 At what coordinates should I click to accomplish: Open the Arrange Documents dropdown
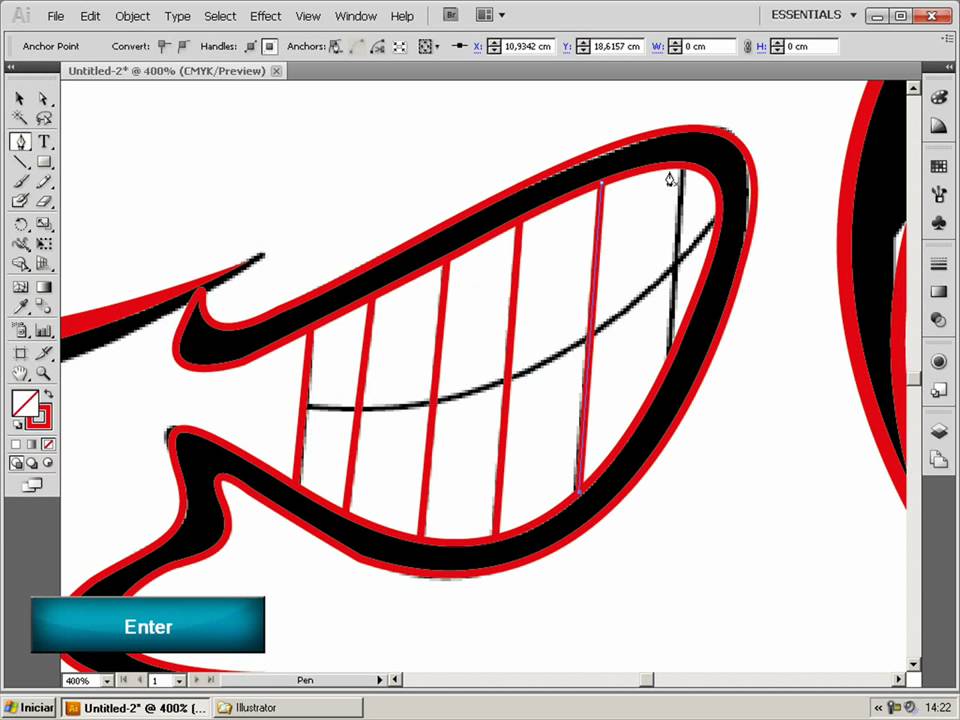click(x=490, y=15)
